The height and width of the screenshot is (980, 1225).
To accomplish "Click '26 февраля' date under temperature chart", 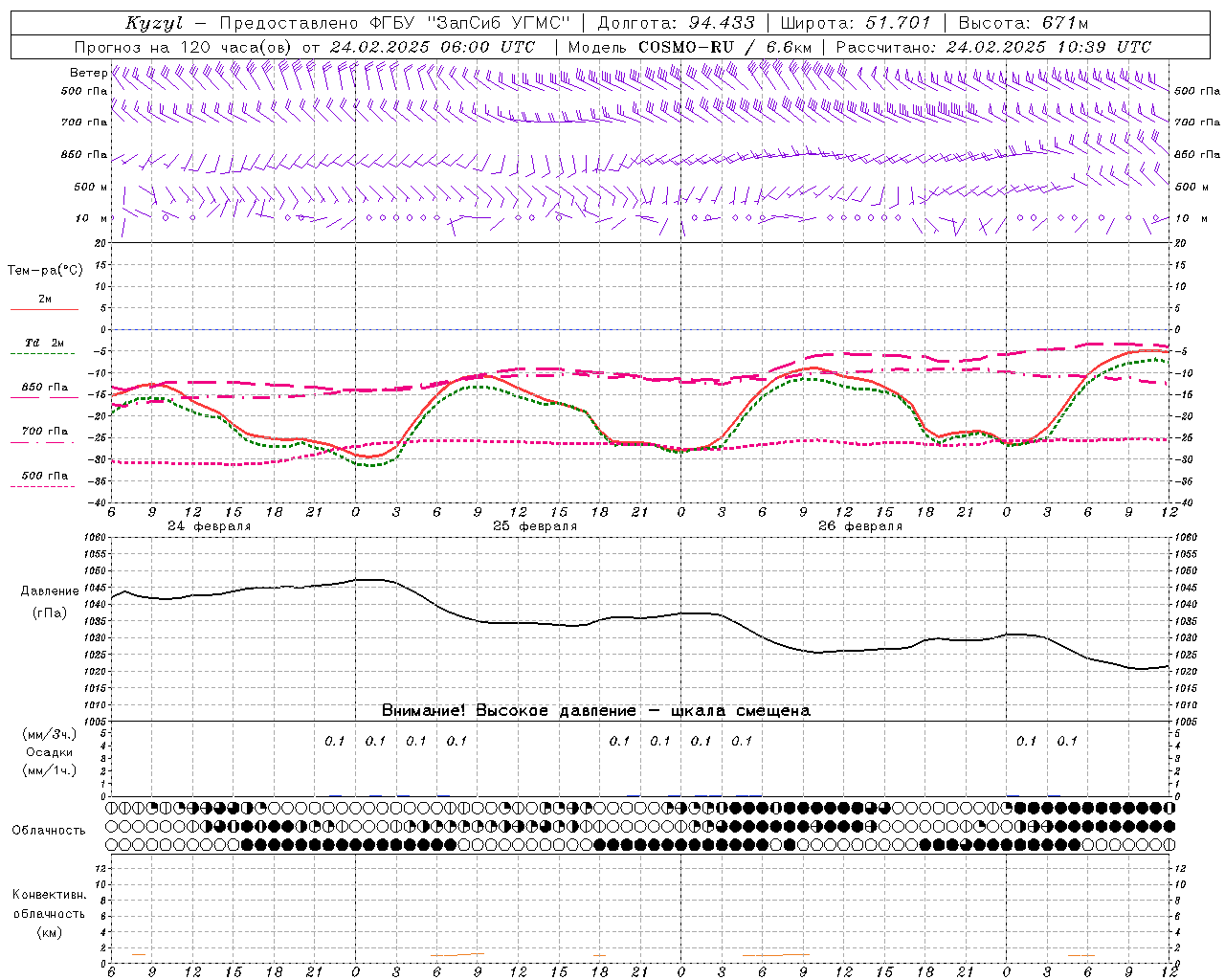I will click(859, 526).
